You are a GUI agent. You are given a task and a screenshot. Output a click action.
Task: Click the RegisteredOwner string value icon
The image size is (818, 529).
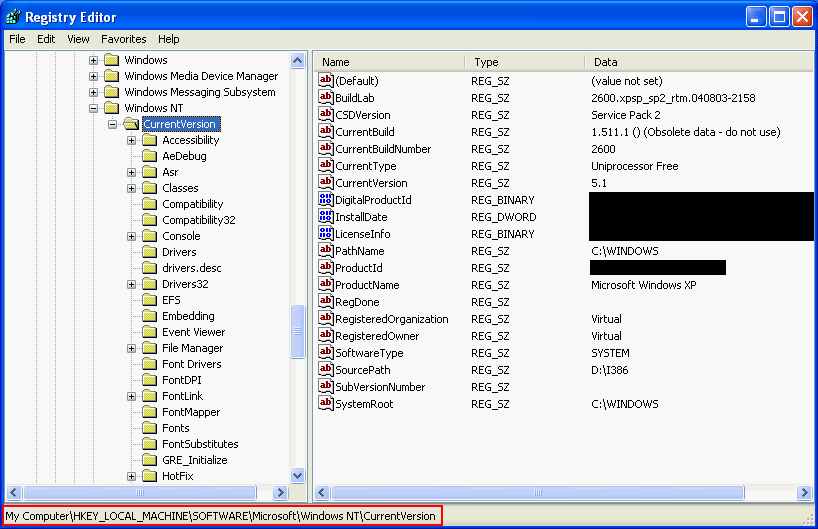click(326, 335)
